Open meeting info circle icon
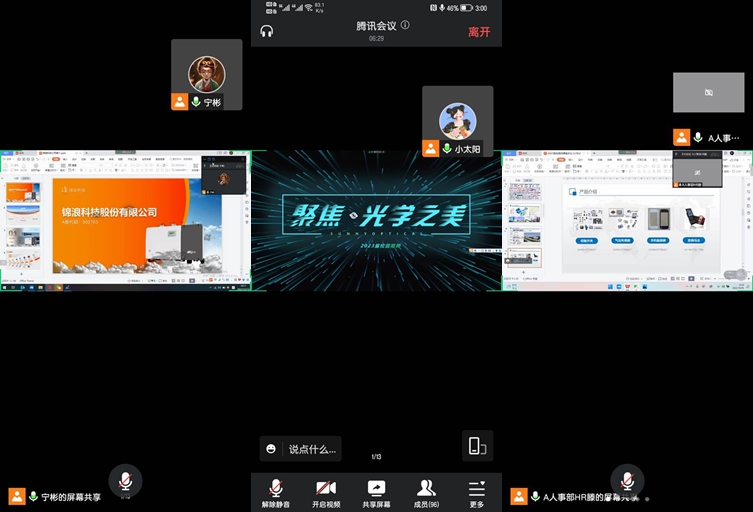This screenshot has width=753, height=512. pos(405,25)
